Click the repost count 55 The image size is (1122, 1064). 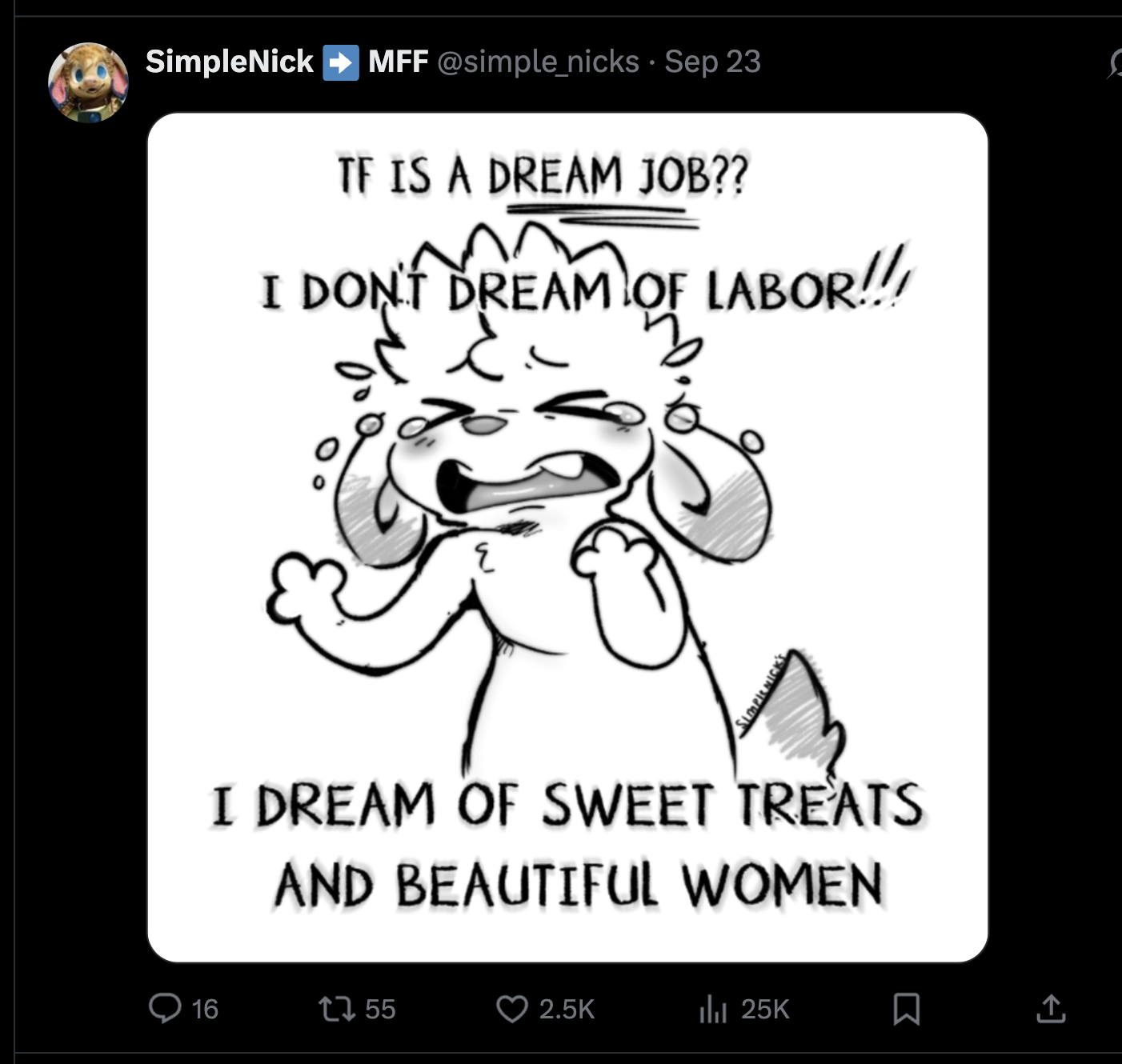click(x=380, y=1009)
